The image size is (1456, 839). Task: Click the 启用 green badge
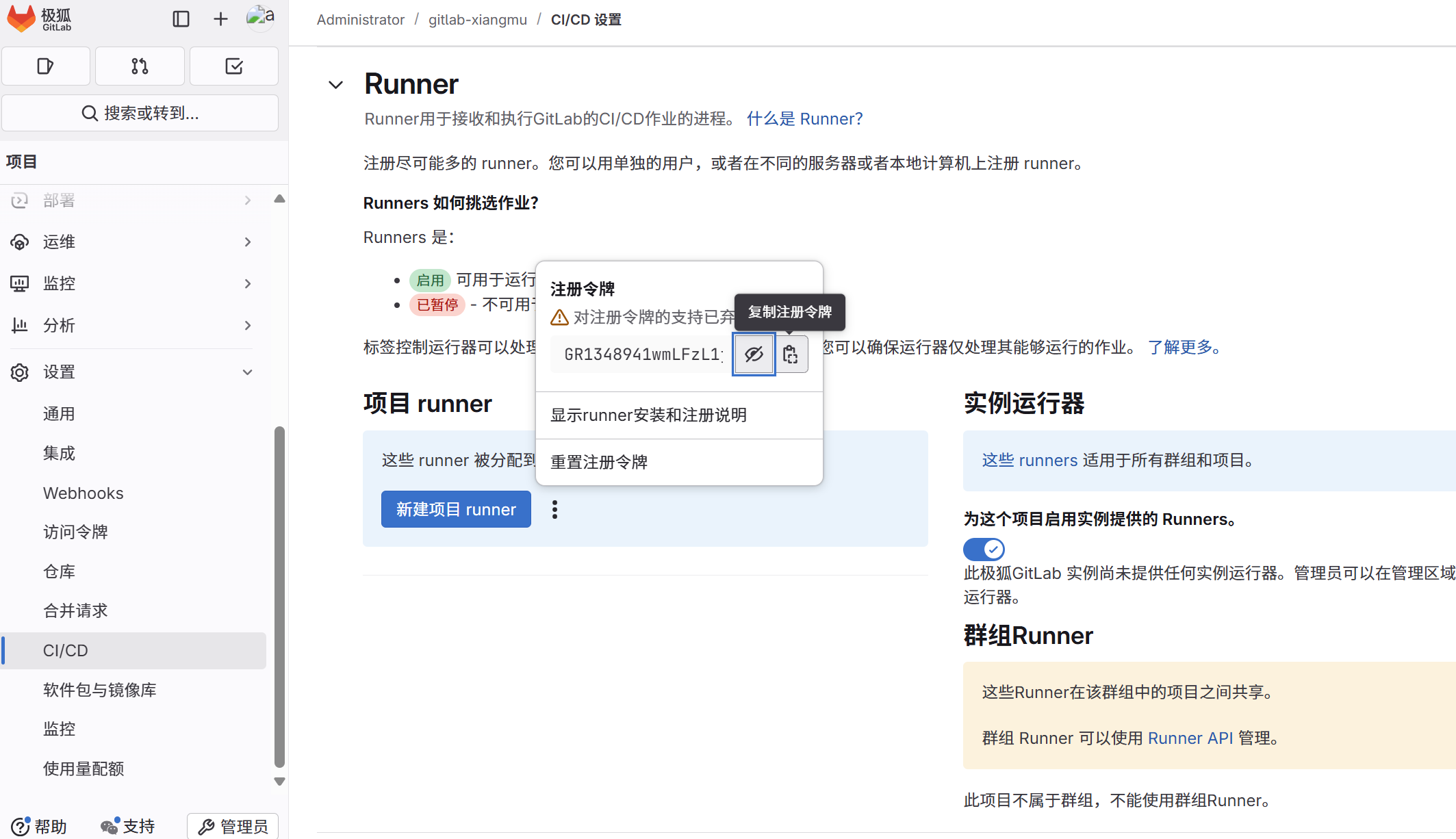coord(430,281)
